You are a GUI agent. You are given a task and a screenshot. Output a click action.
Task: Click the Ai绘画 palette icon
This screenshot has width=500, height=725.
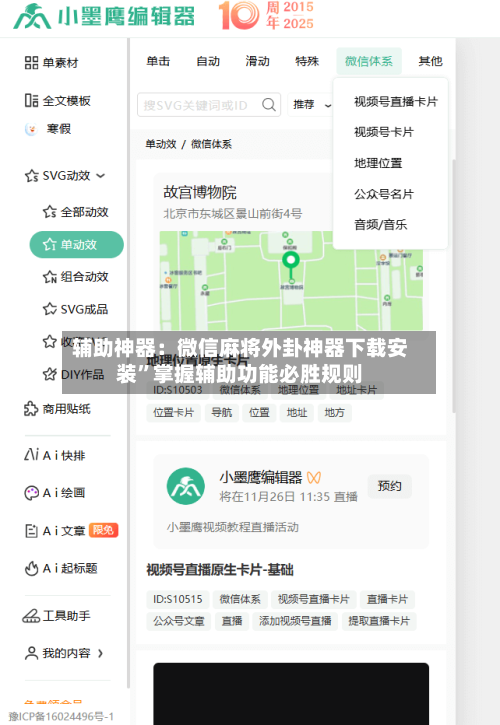click(x=31, y=493)
